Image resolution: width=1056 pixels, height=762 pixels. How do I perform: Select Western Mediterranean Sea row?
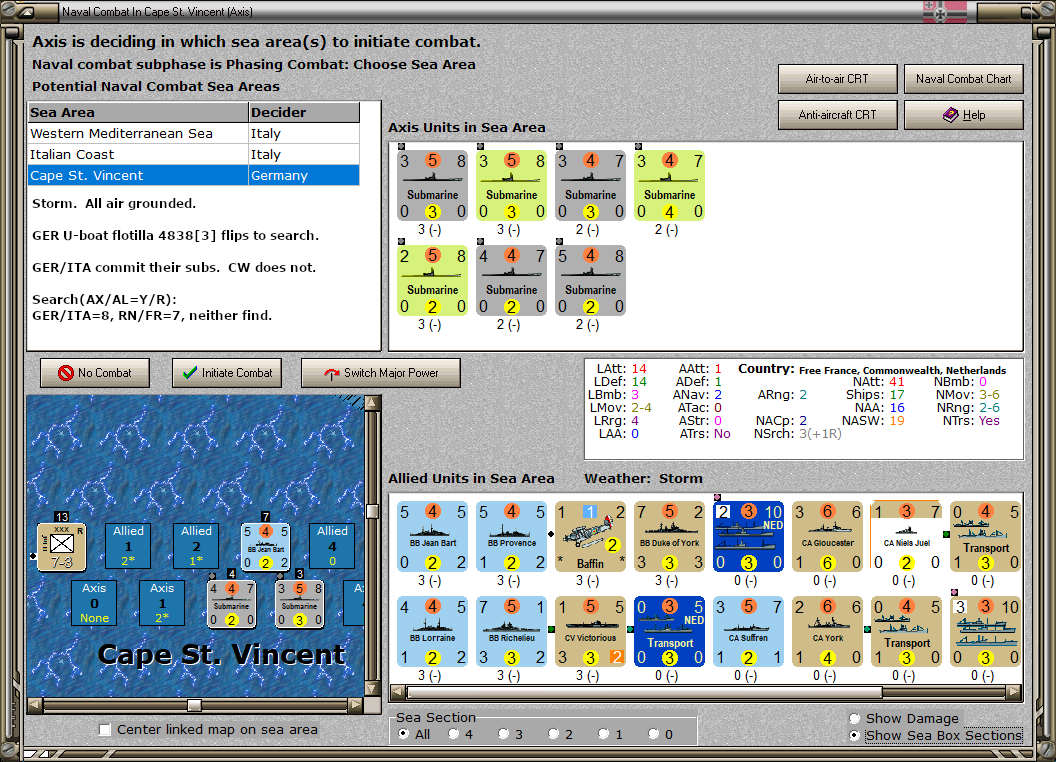[x=193, y=133]
